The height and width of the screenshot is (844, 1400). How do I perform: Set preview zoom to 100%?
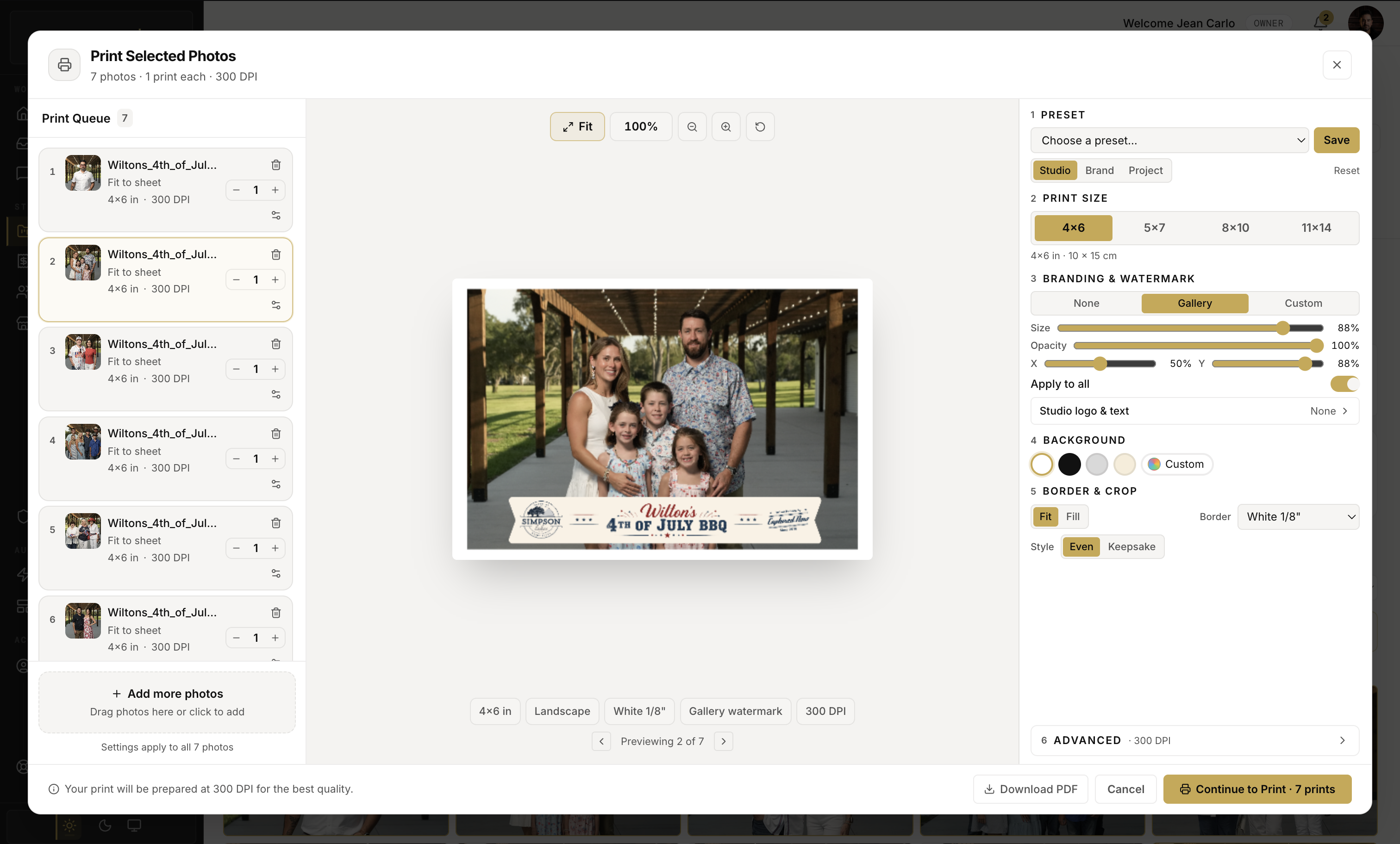coord(641,127)
